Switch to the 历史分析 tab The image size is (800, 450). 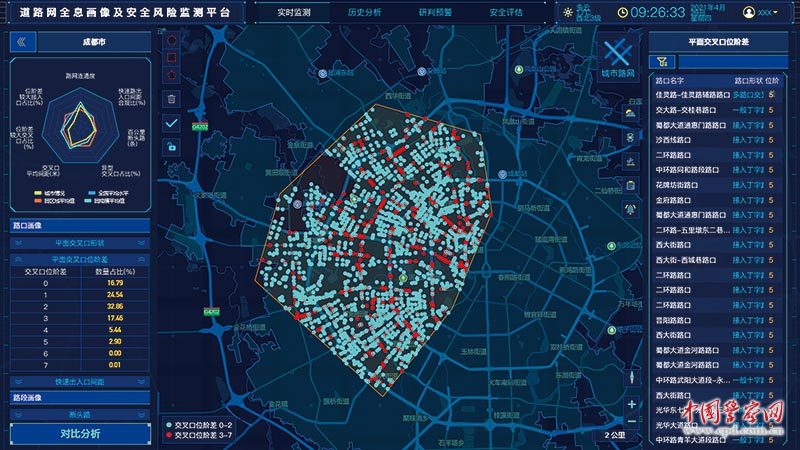[364, 12]
